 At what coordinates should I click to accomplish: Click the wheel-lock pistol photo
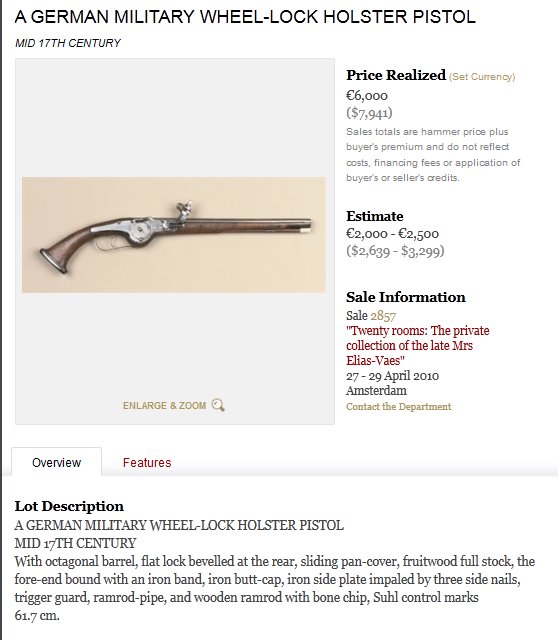pyautogui.click(x=174, y=235)
